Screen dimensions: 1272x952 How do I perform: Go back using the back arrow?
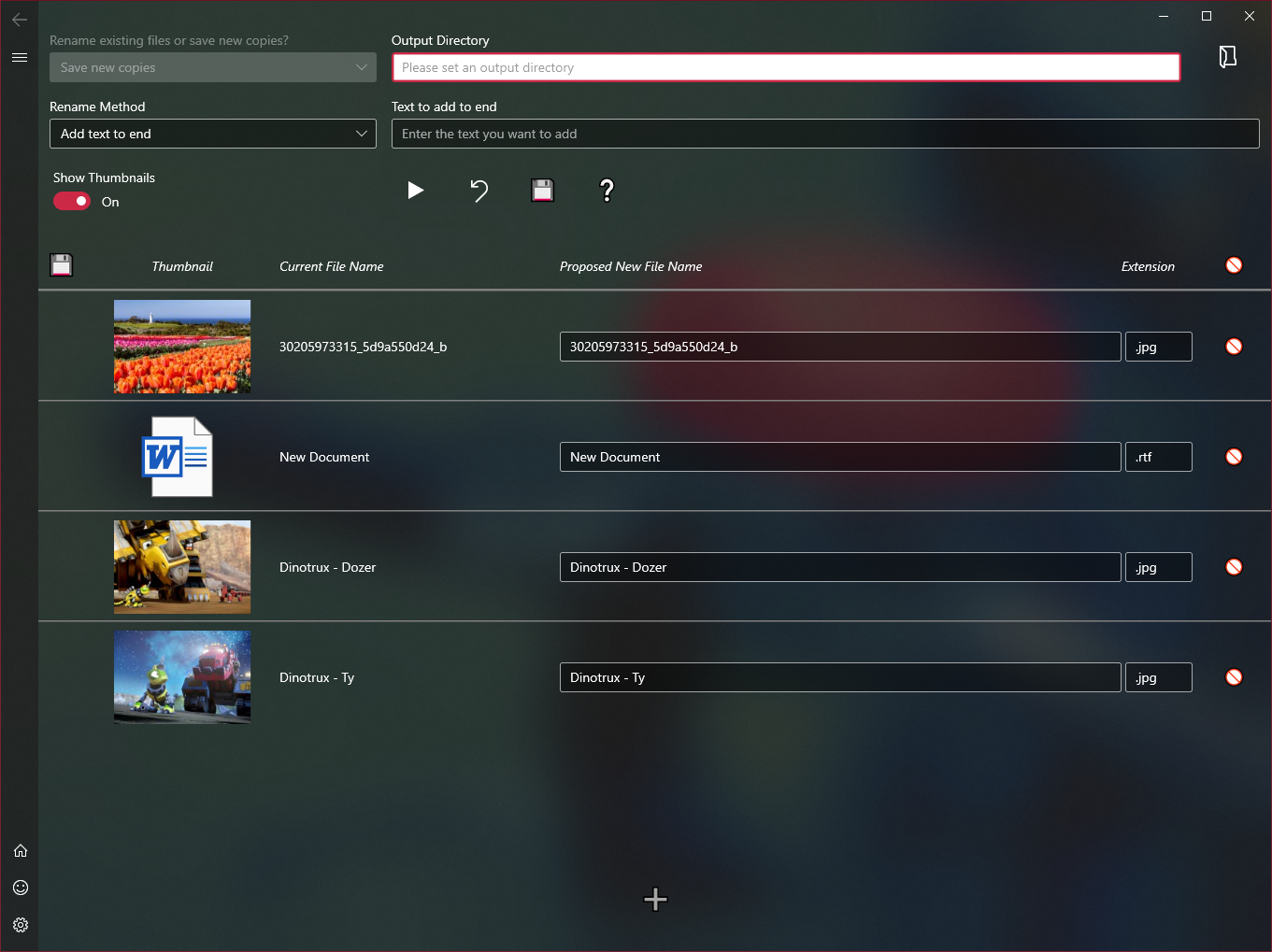[x=20, y=20]
